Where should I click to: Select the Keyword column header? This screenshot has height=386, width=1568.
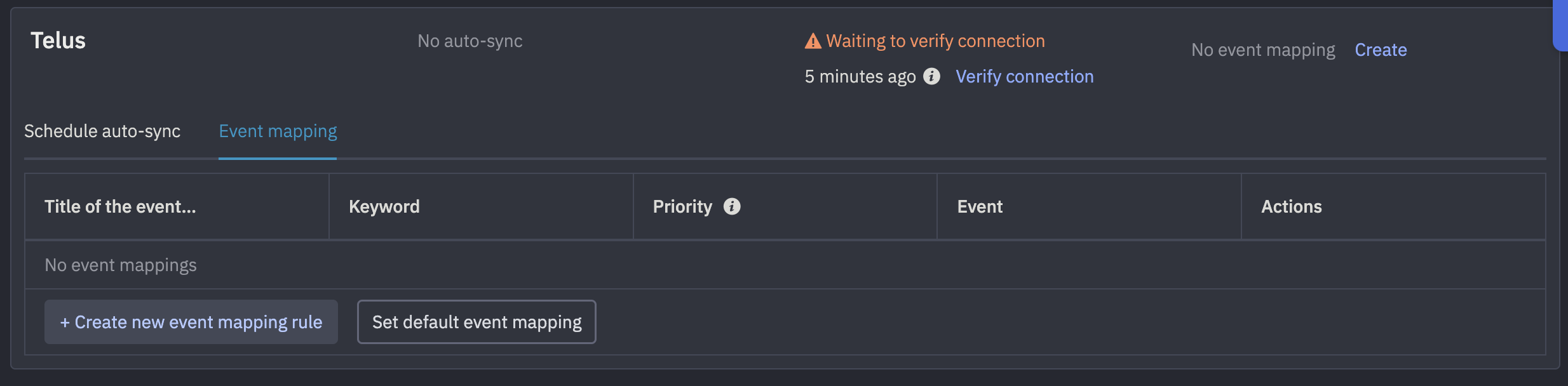(x=384, y=206)
